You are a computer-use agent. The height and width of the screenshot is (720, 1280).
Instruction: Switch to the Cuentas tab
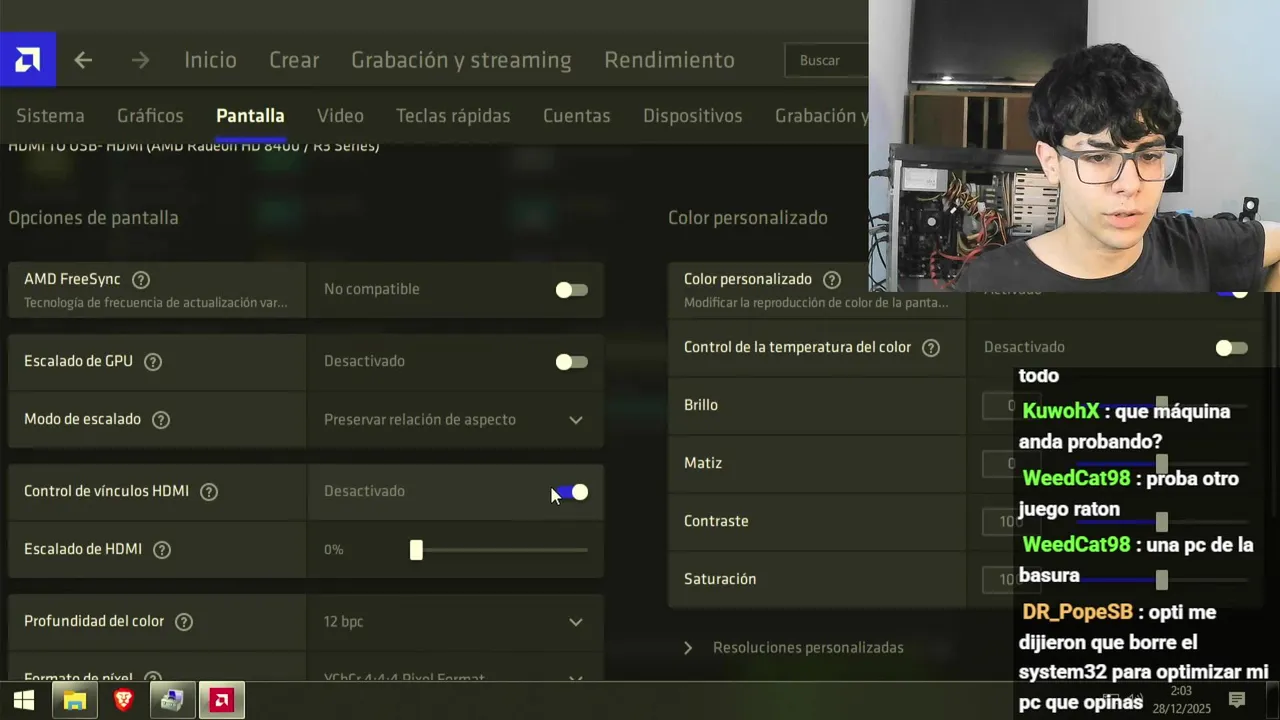(x=577, y=116)
